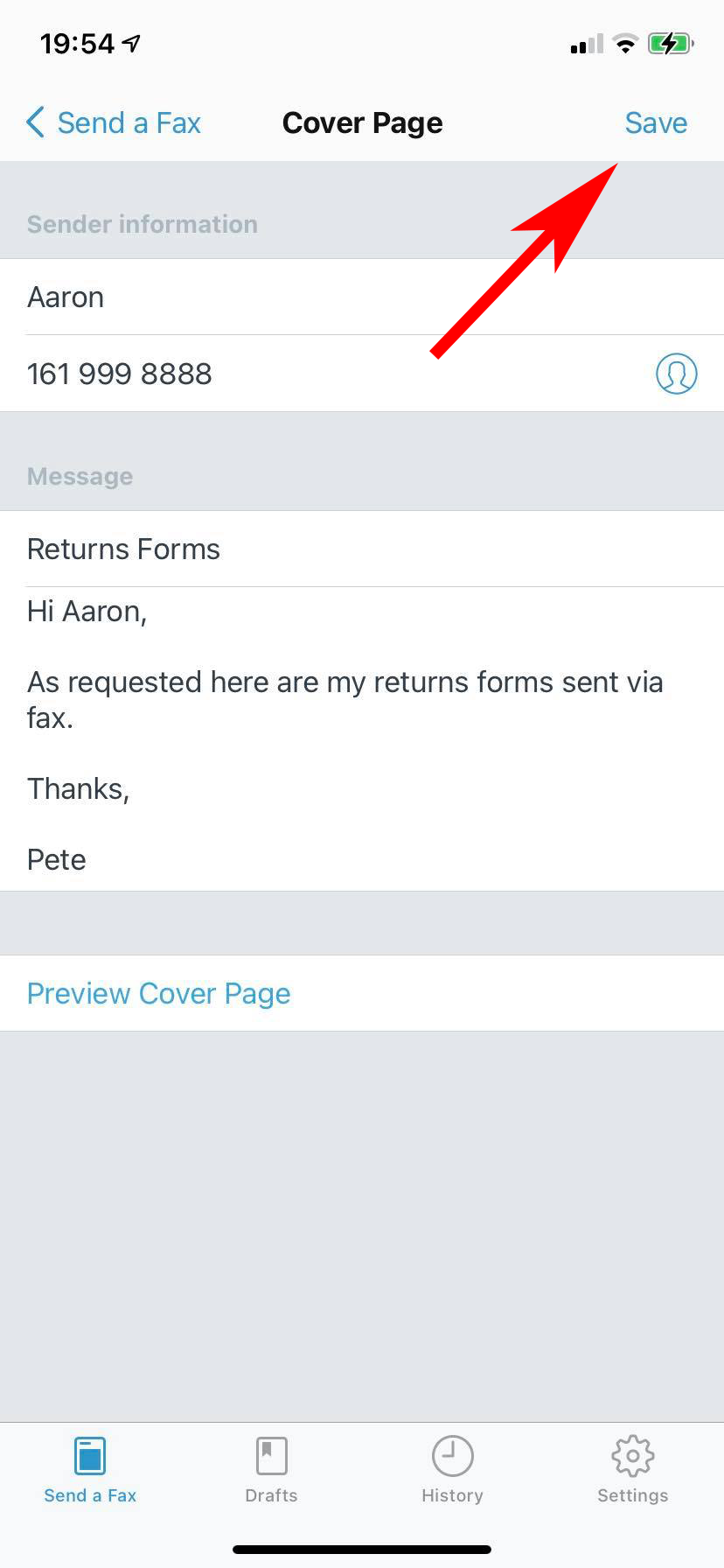Tap the back chevron arrow
The width and height of the screenshot is (724, 1568).
tap(35, 122)
